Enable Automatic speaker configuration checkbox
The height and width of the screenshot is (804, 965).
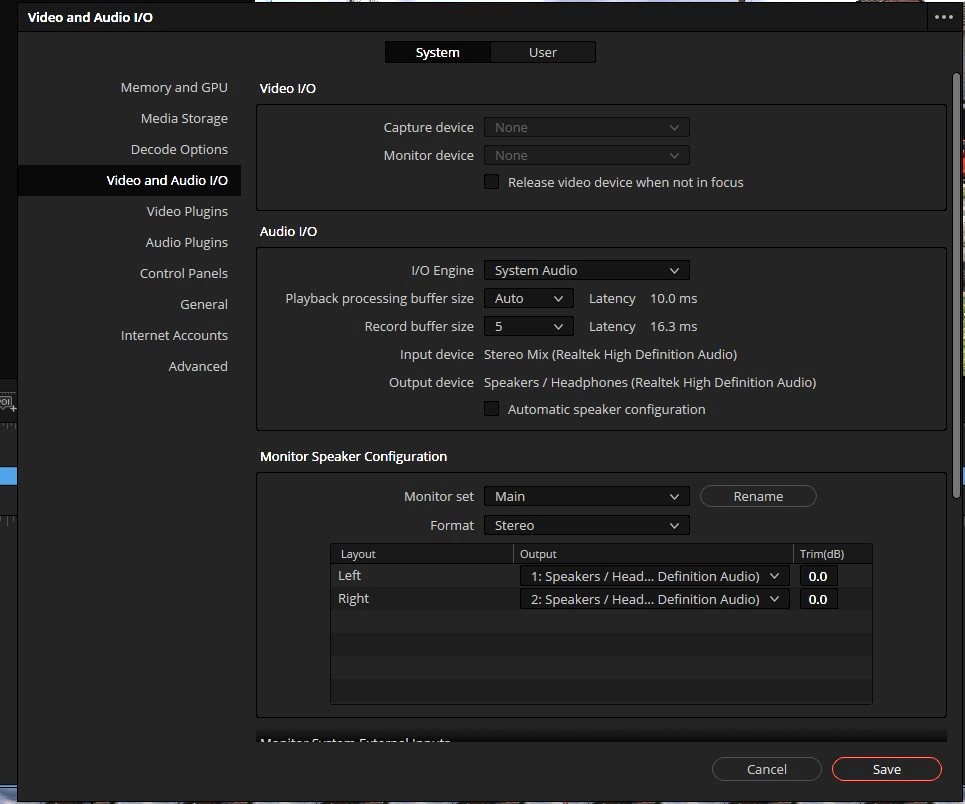tap(491, 409)
